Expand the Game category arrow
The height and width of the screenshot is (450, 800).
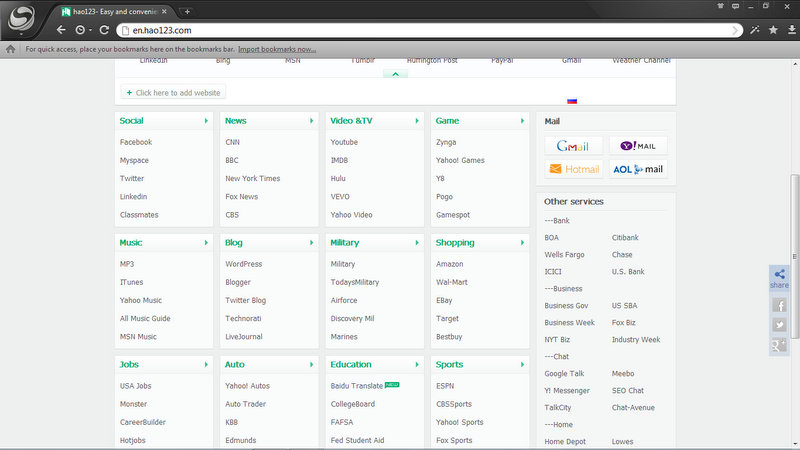[522, 121]
